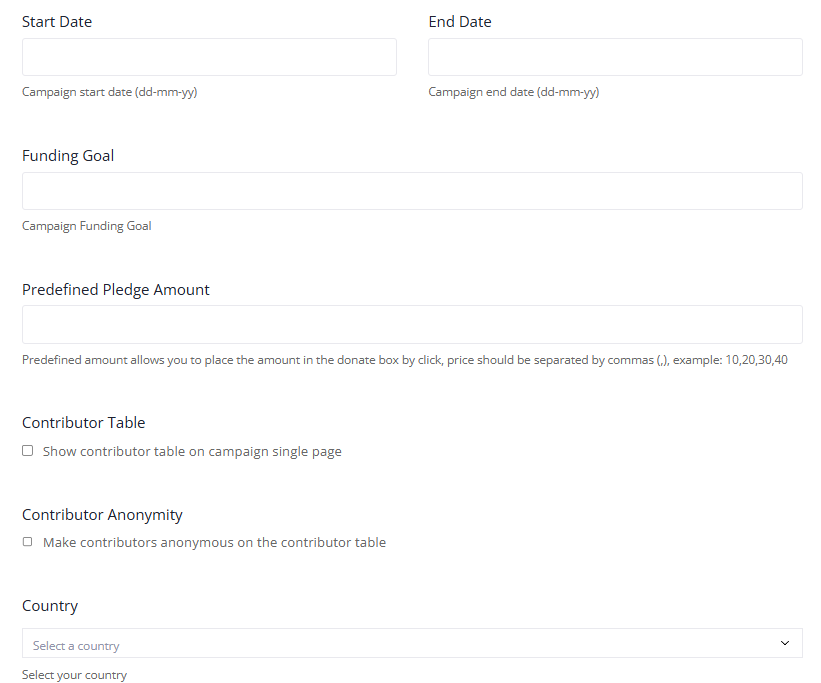Viewport: 821px width, 683px height.
Task: Click the Start Date input field
Action: 209,57
